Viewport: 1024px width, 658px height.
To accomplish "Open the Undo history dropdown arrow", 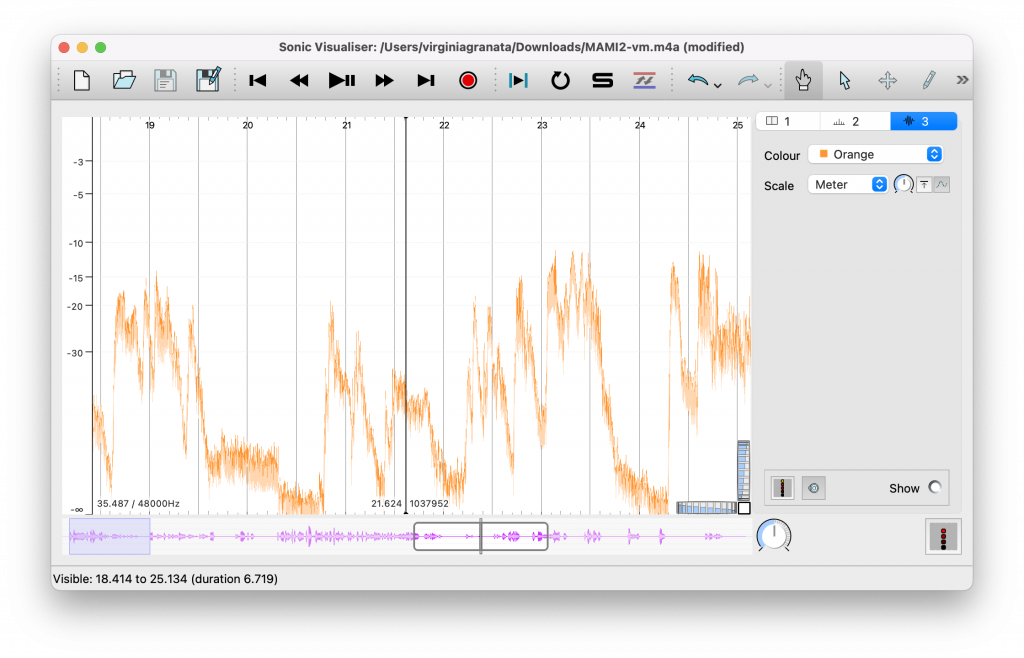I will (718, 85).
